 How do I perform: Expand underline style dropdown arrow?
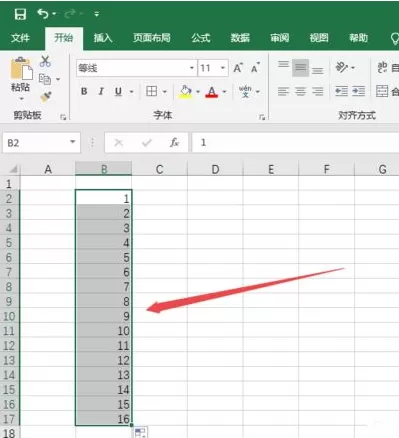pos(131,92)
